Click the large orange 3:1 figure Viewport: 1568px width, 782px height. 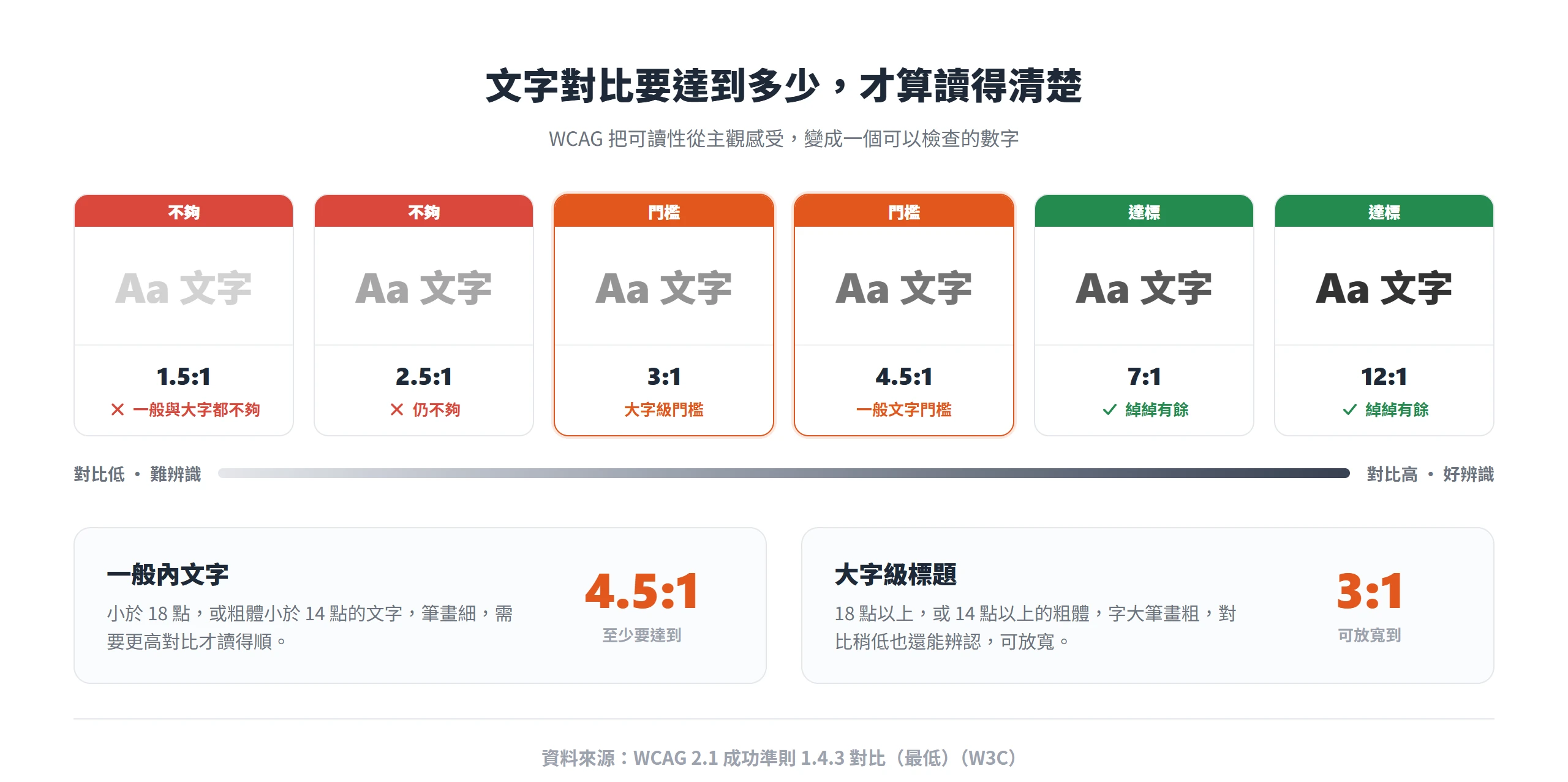pyautogui.click(x=1370, y=591)
